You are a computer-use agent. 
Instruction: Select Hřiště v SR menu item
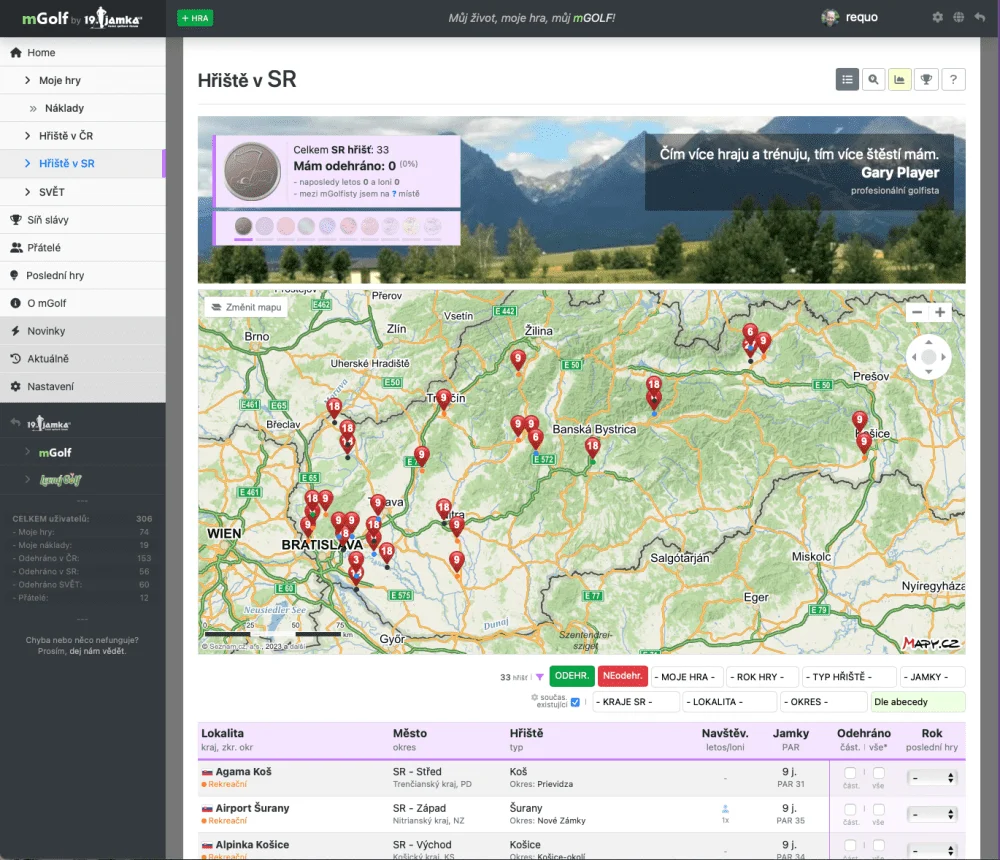[83, 163]
